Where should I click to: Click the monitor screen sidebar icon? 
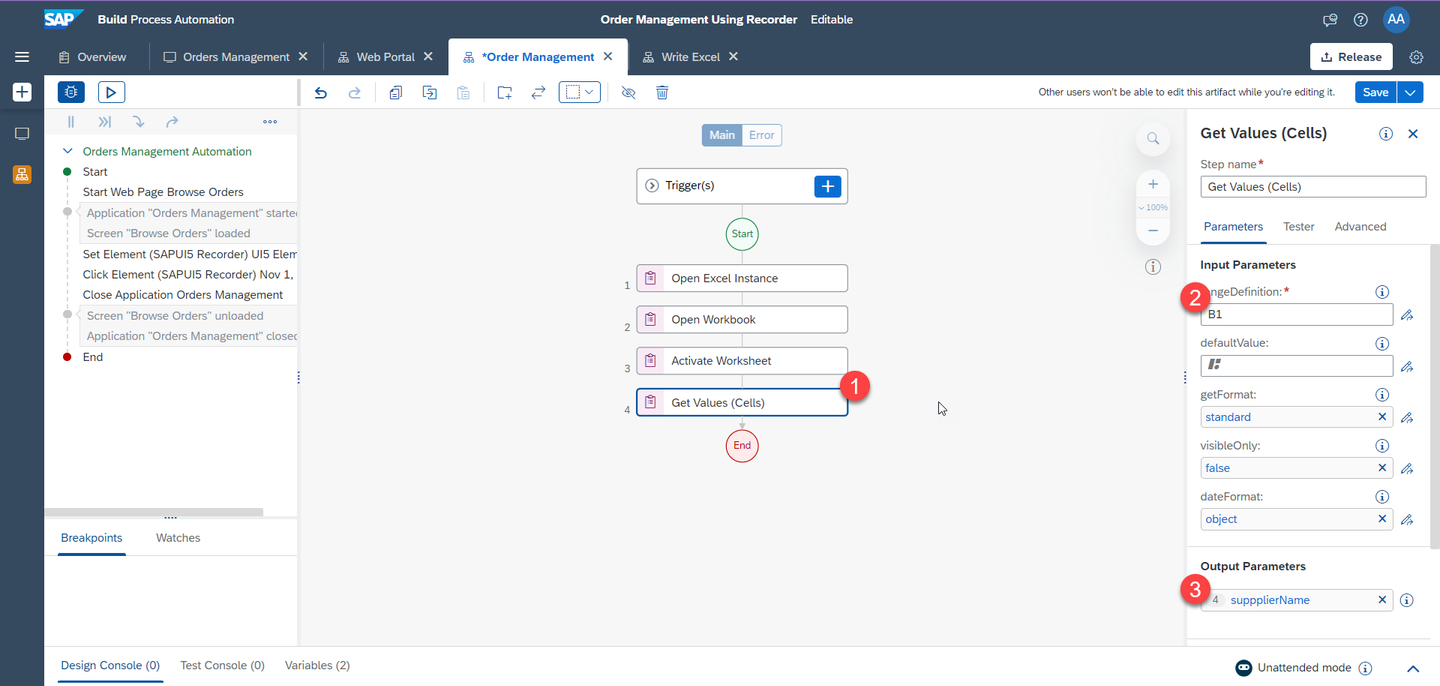click(x=22, y=133)
